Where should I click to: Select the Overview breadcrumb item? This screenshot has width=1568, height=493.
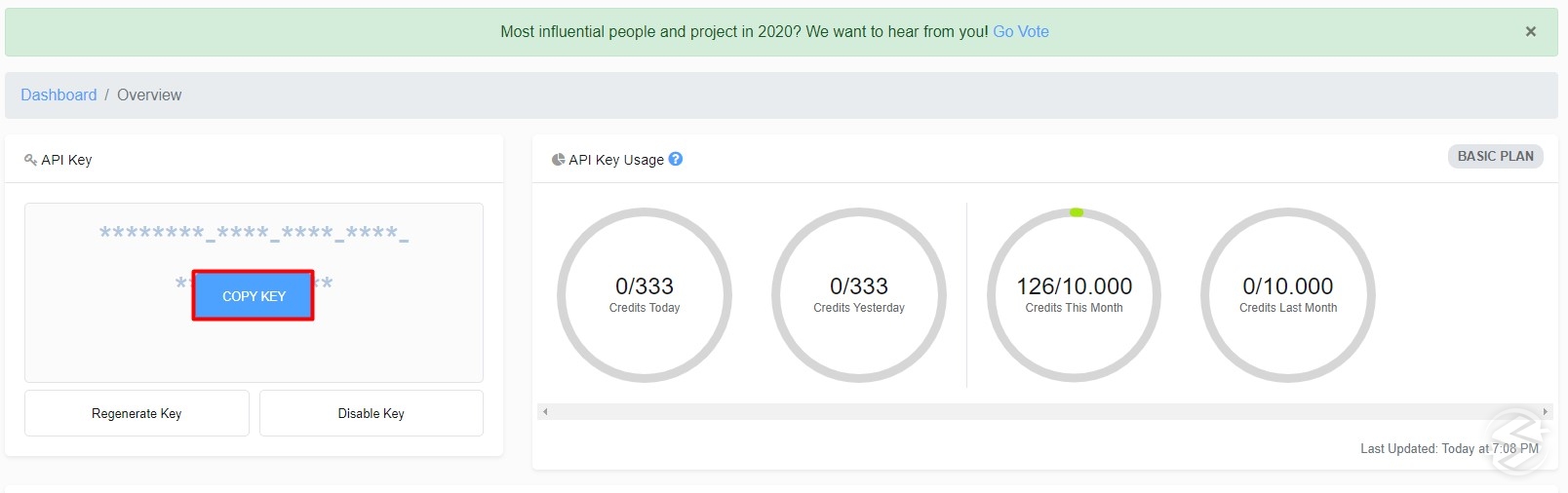pyautogui.click(x=149, y=95)
